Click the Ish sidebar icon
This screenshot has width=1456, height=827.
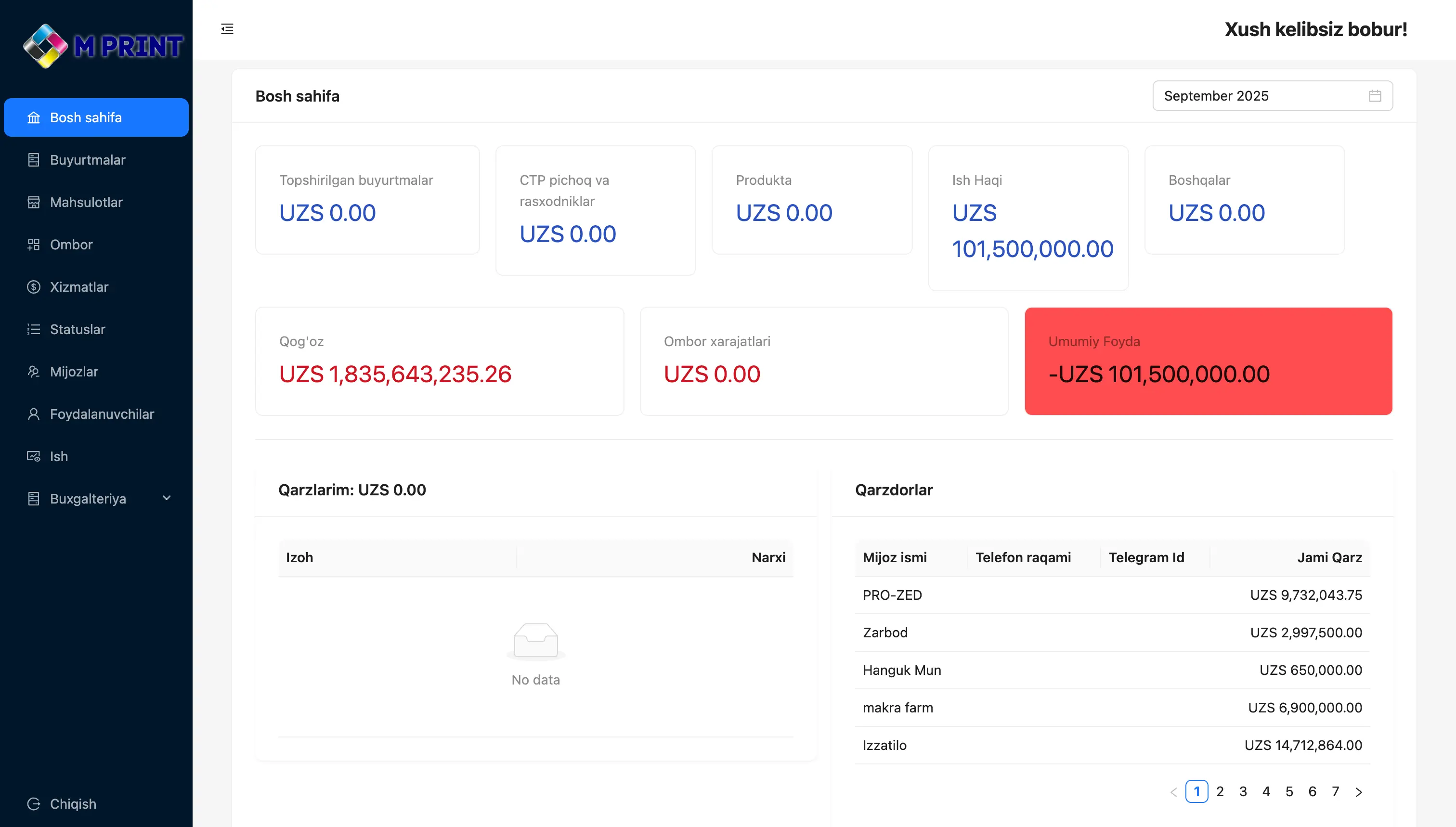pos(34,456)
